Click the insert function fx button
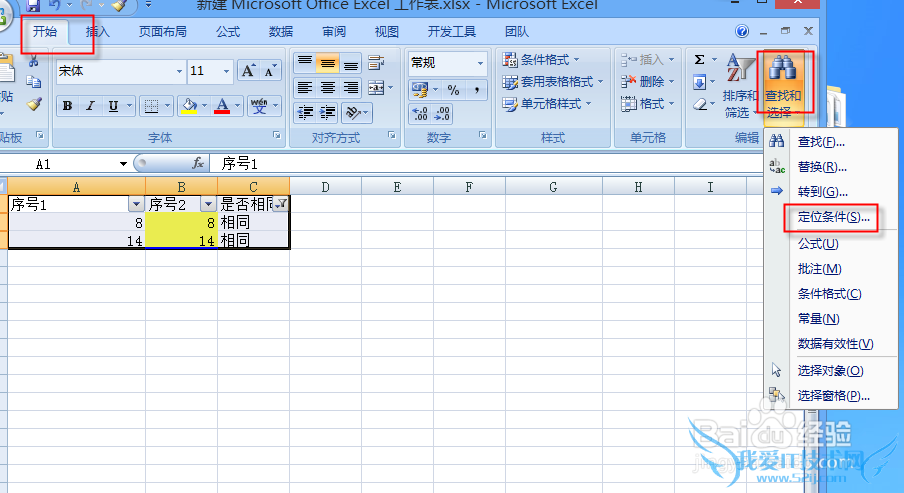 tap(198, 164)
